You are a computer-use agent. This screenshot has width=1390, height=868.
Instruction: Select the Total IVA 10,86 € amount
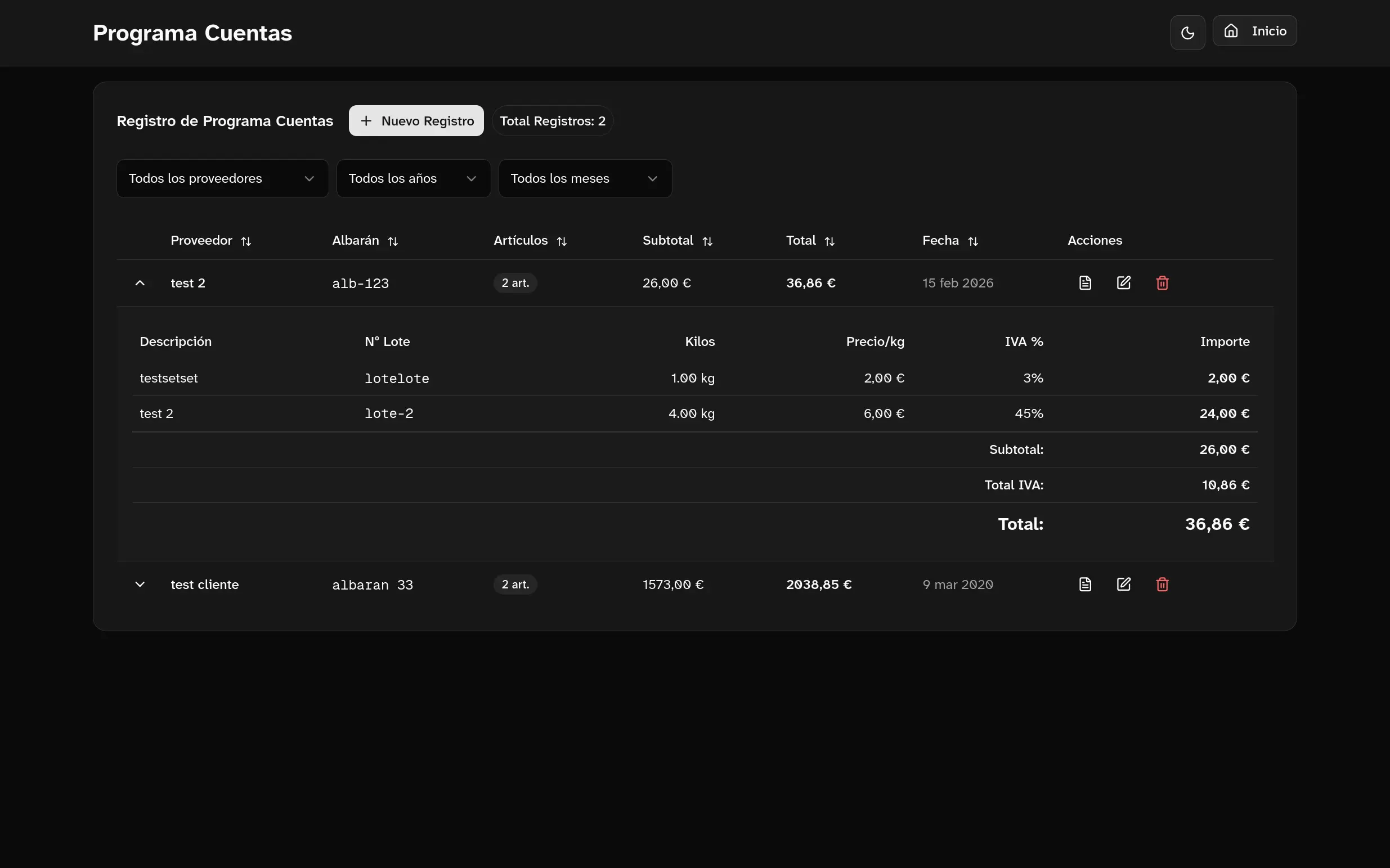1226,485
